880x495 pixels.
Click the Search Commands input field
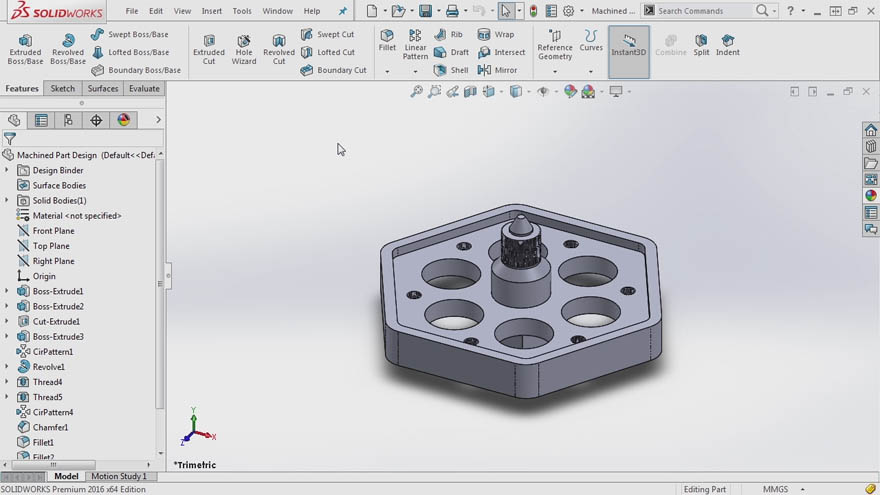pos(704,11)
